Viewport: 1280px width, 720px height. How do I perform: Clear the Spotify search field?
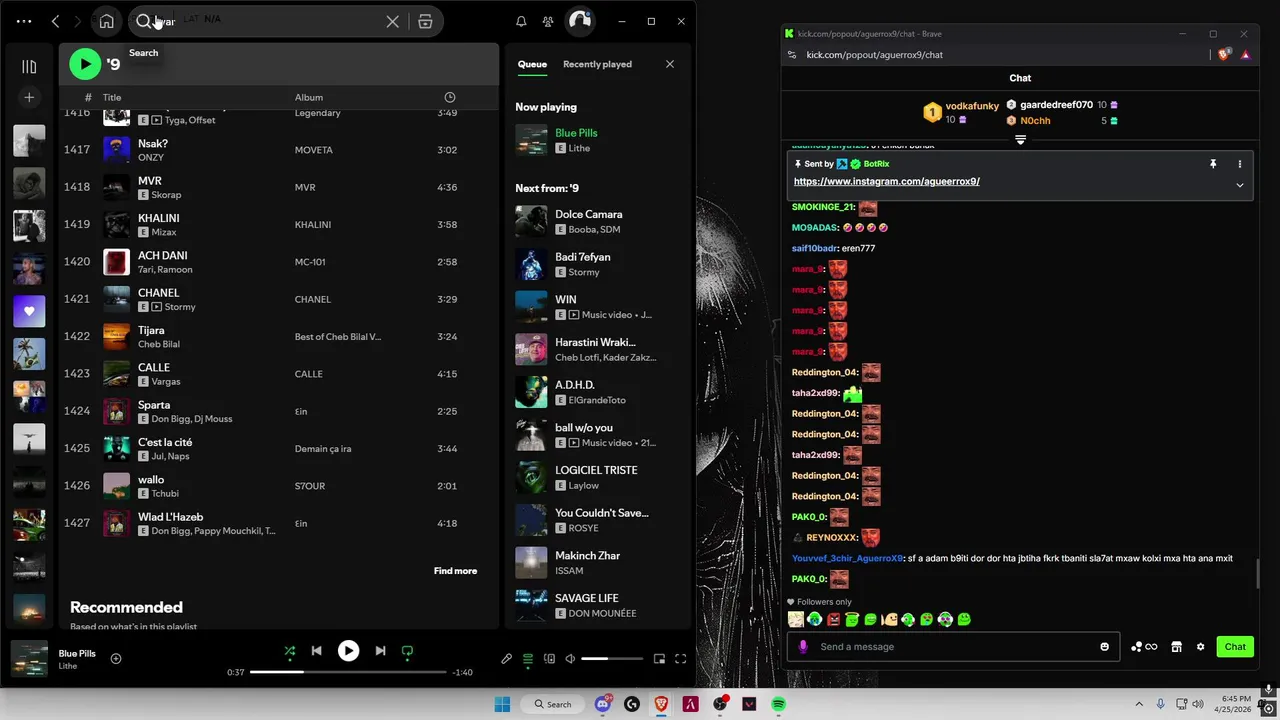pyautogui.click(x=393, y=21)
